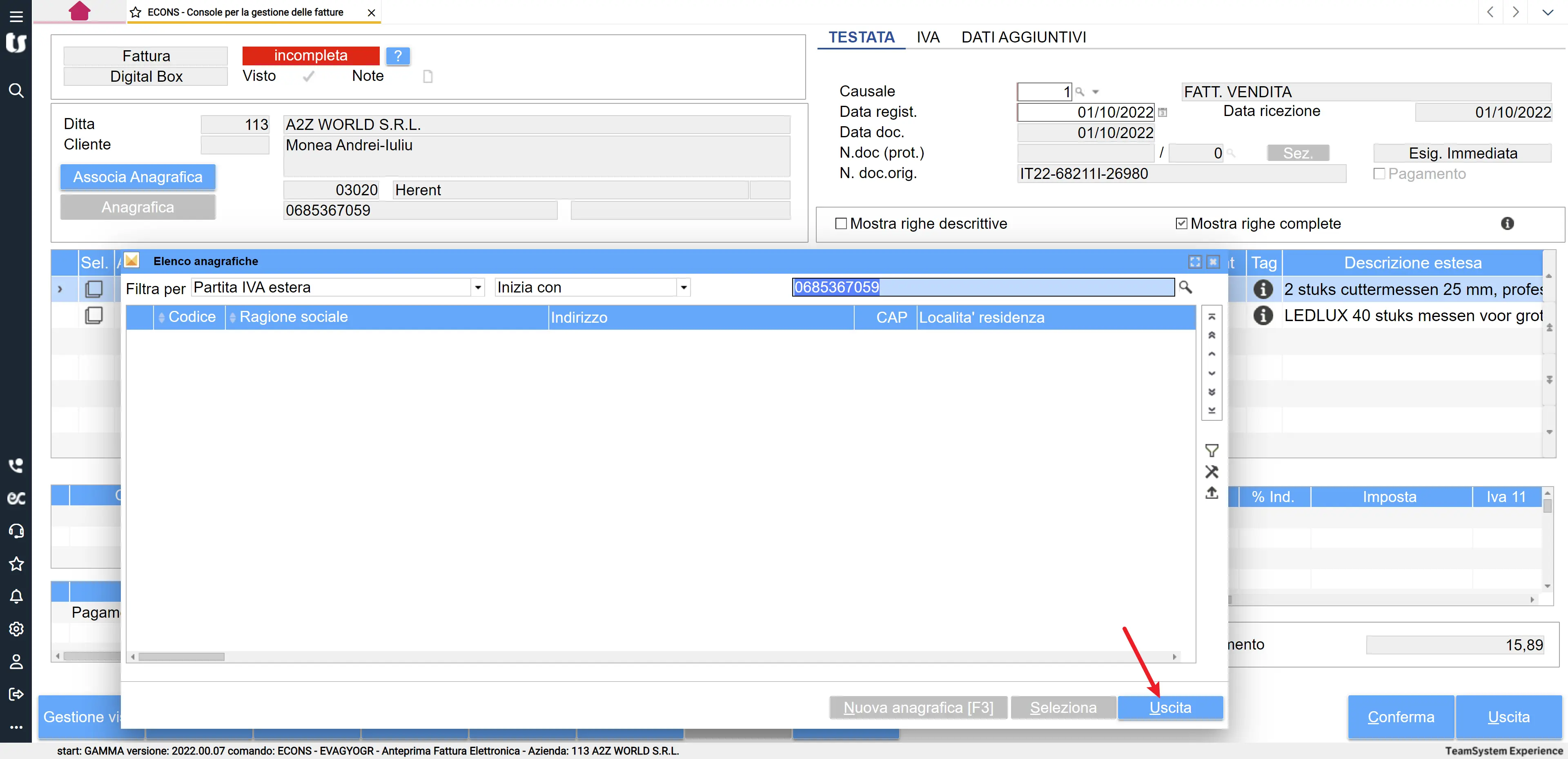Screen dimensions: 1568x759
Task: Click Nuova anagrafica [F3] button
Action: click(918, 708)
